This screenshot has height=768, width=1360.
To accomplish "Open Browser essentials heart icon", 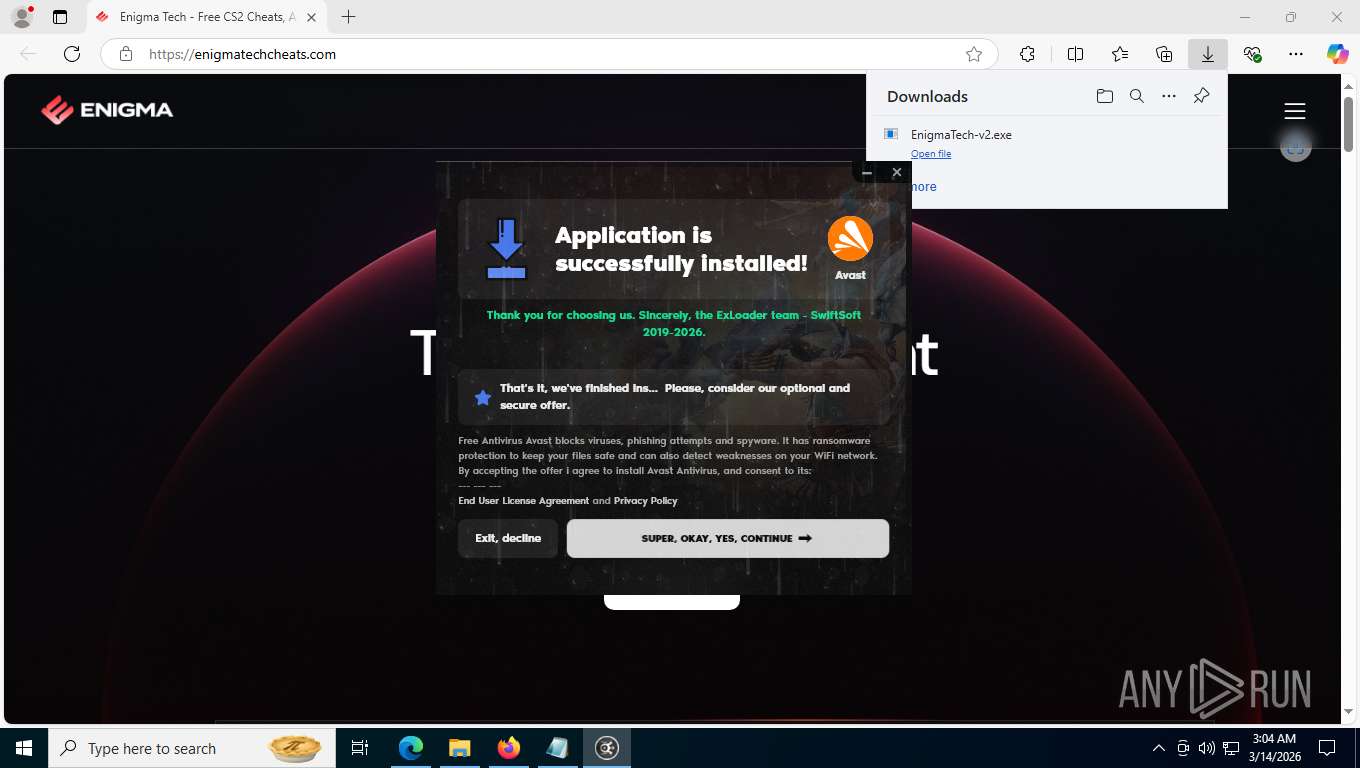I will [1252, 54].
